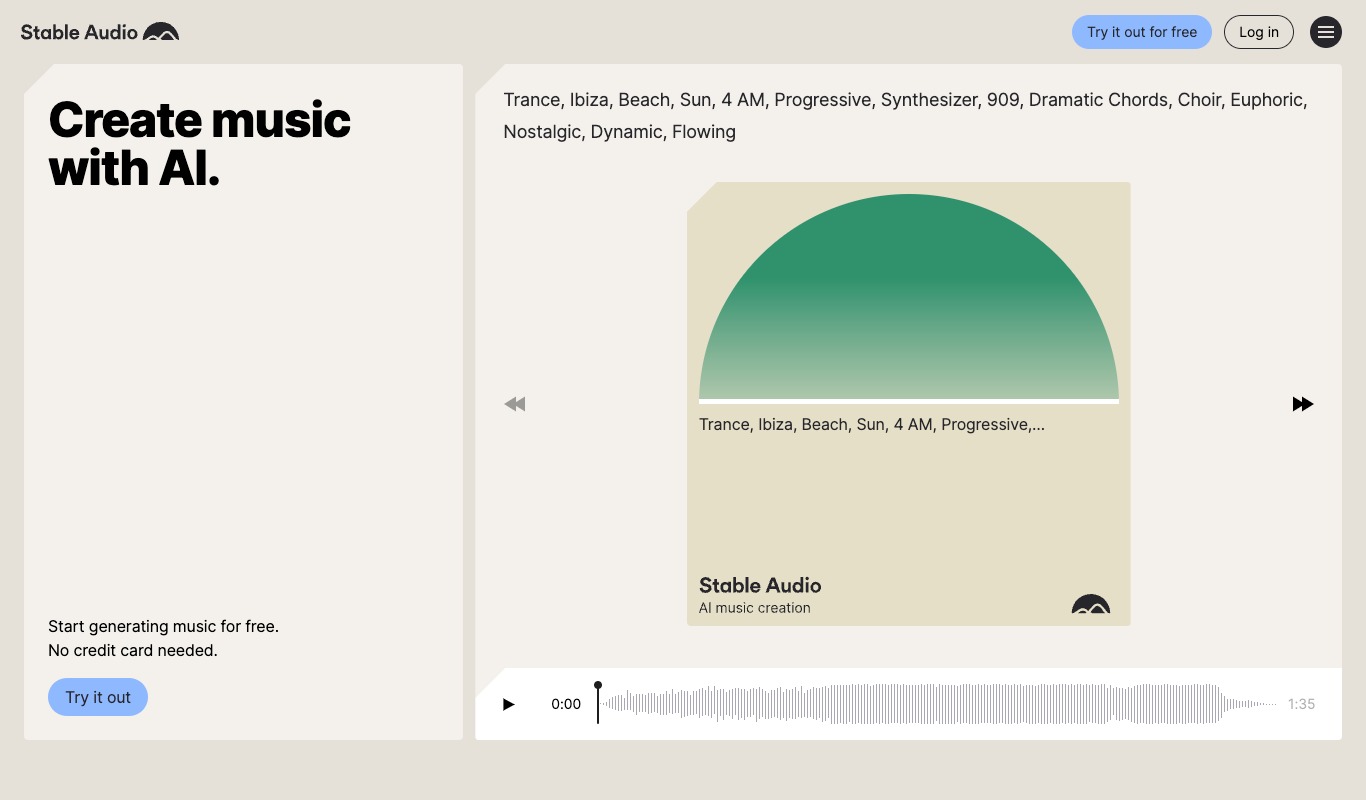This screenshot has width=1366, height=800.
Task: Click the "AI music creation" subtitle on card
Action: [754, 608]
